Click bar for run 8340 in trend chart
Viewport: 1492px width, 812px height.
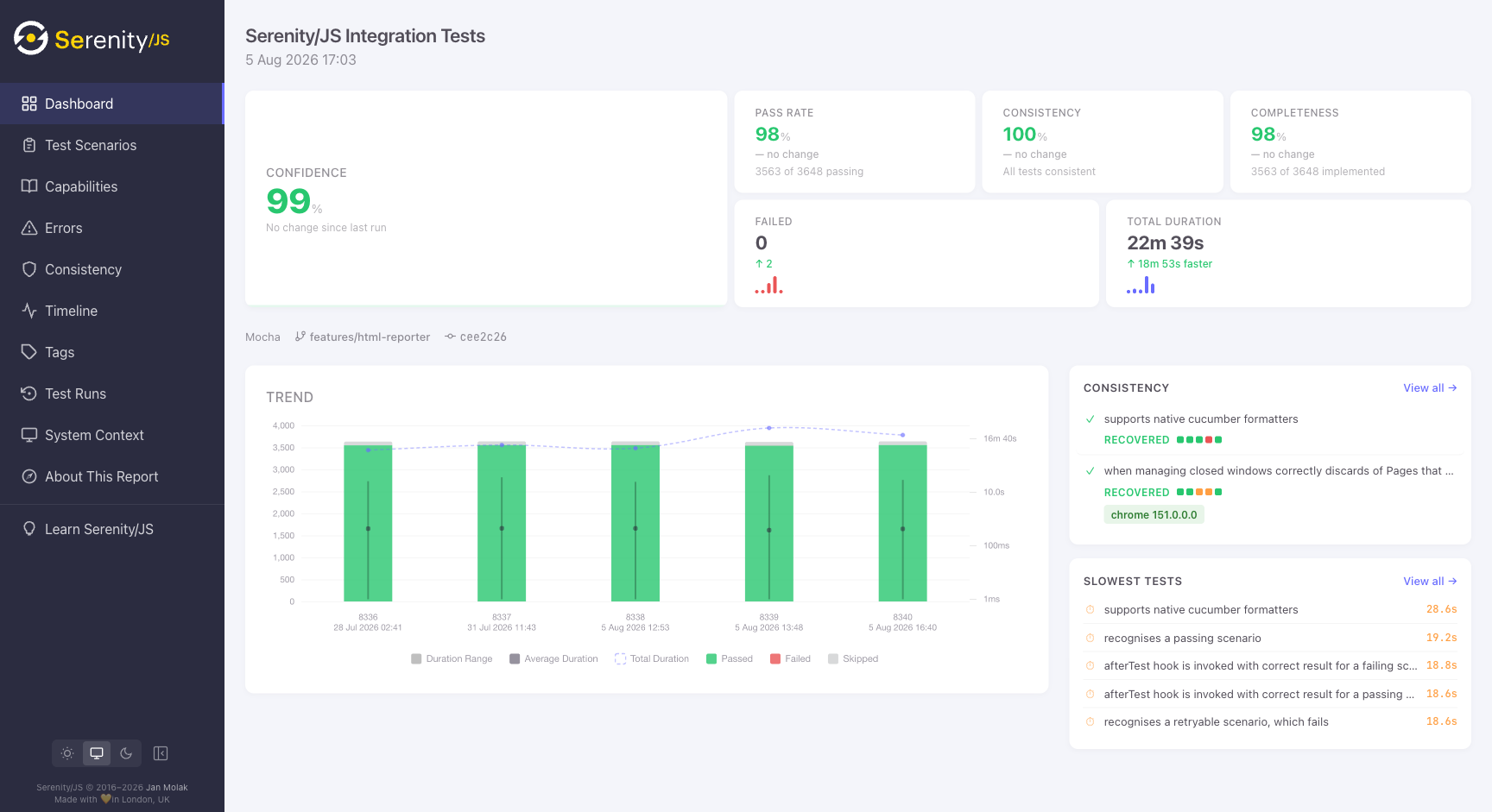(902, 521)
